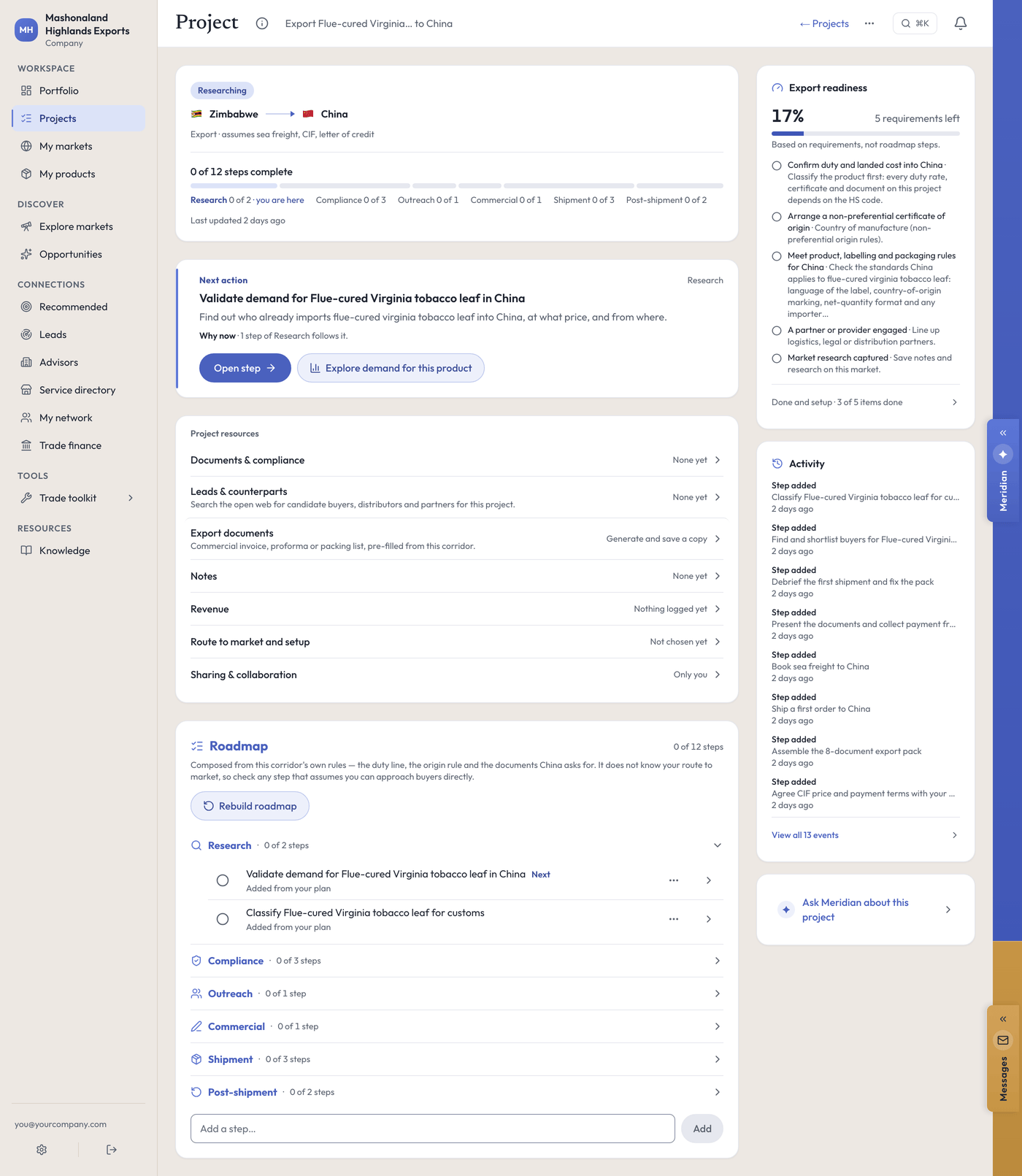Check off Meet product, labelling and packaging rules
Image resolution: width=1022 pixels, height=1176 pixels.
tap(777, 256)
